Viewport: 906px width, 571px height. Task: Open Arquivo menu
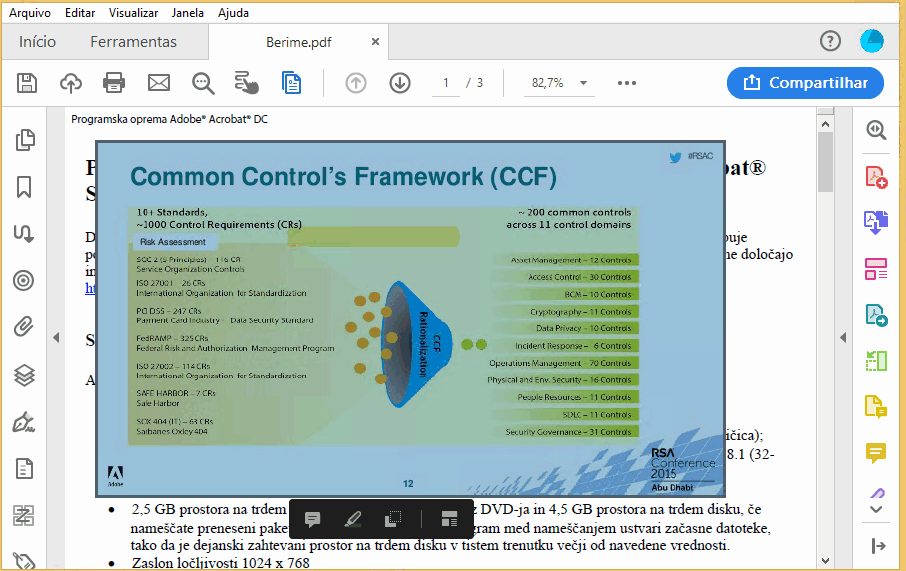(x=29, y=13)
